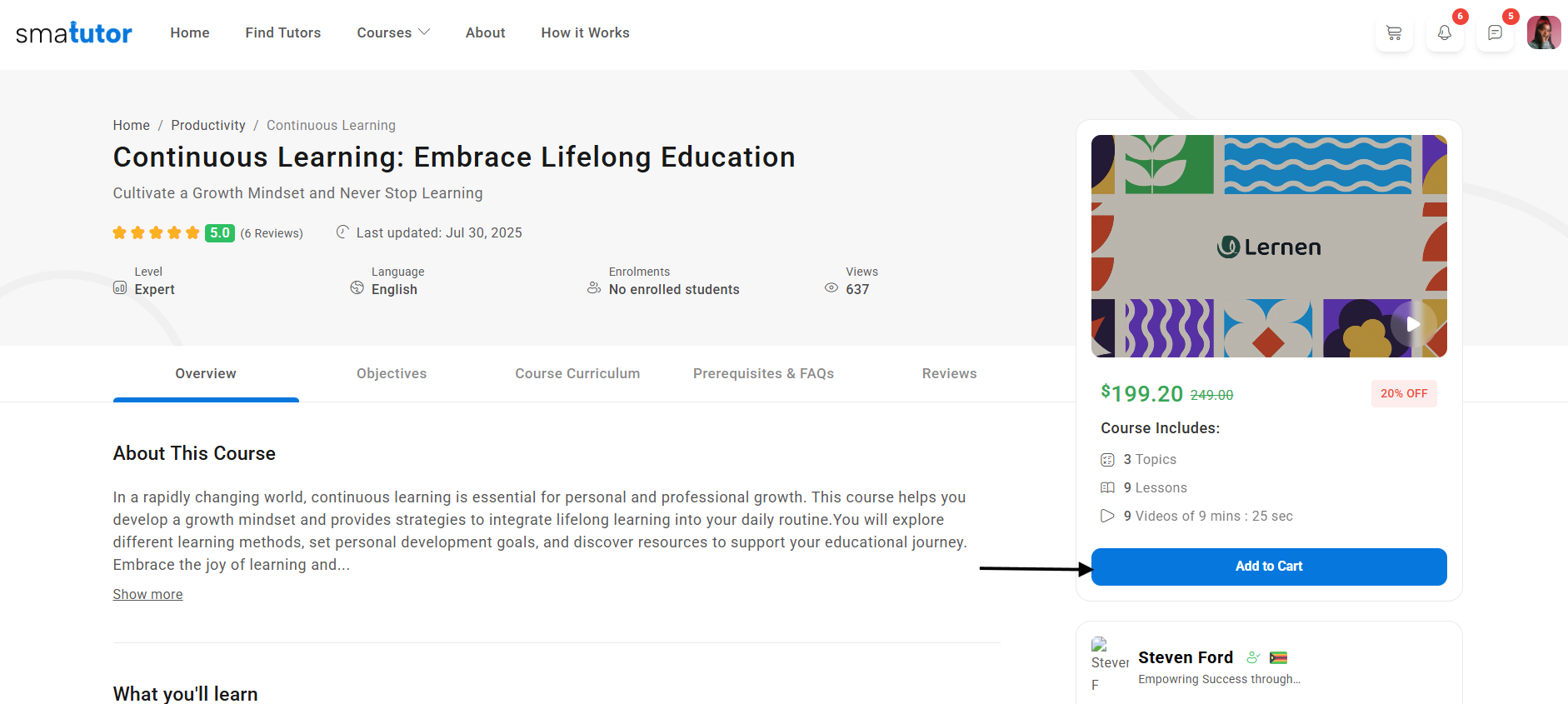This screenshot has width=1568, height=704.
Task: Open the shopping cart icon
Action: [1393, 33]
